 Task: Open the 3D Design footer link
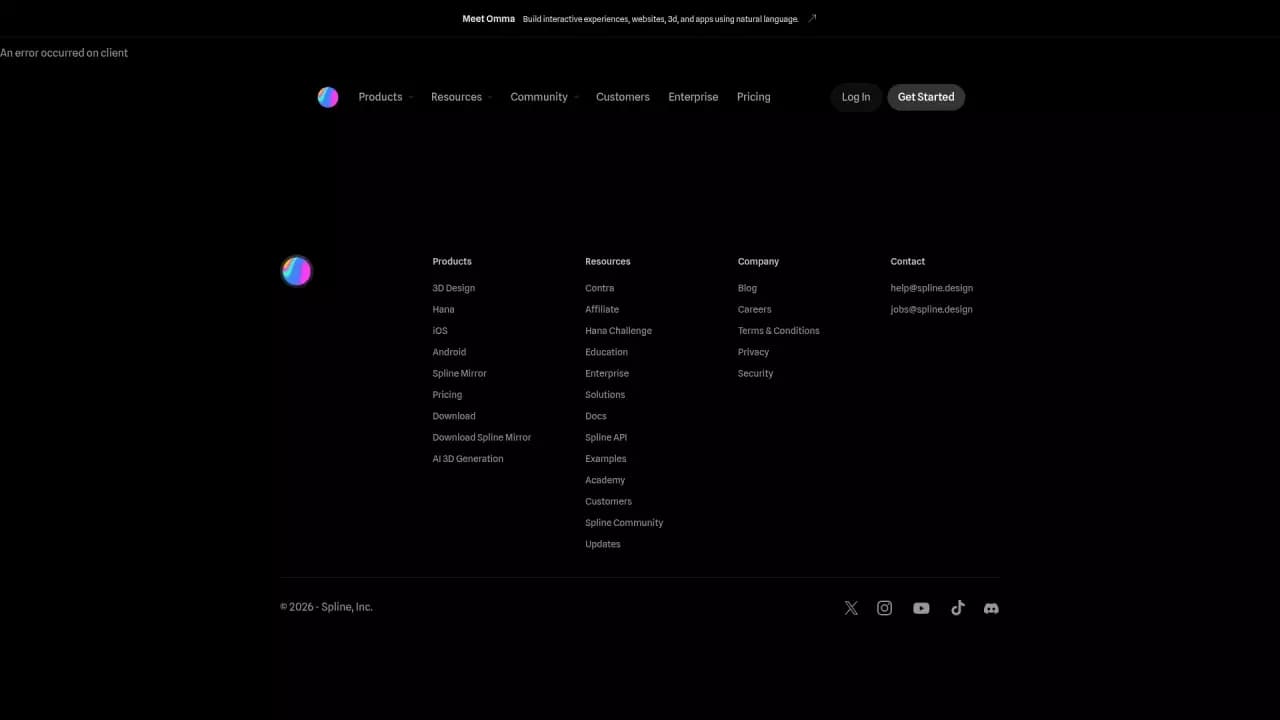pyautogui.click(x=454, y=288)
